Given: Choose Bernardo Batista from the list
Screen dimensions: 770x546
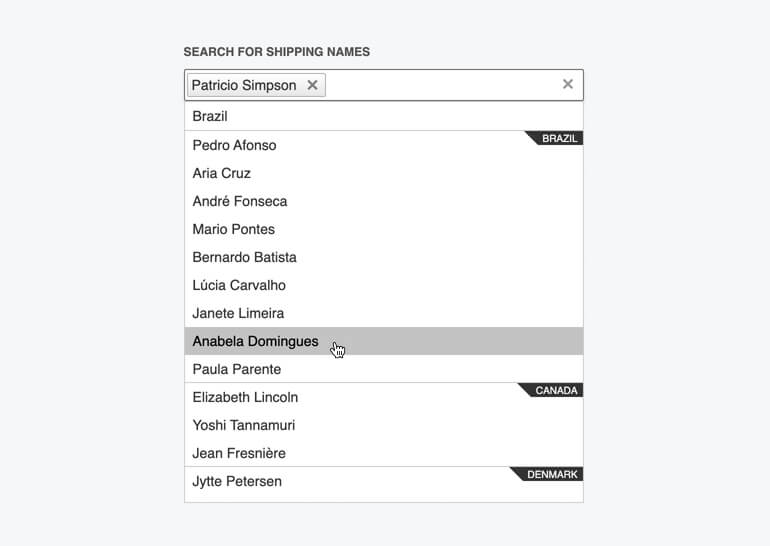Looking at the screenshot, I should point(244,257).
